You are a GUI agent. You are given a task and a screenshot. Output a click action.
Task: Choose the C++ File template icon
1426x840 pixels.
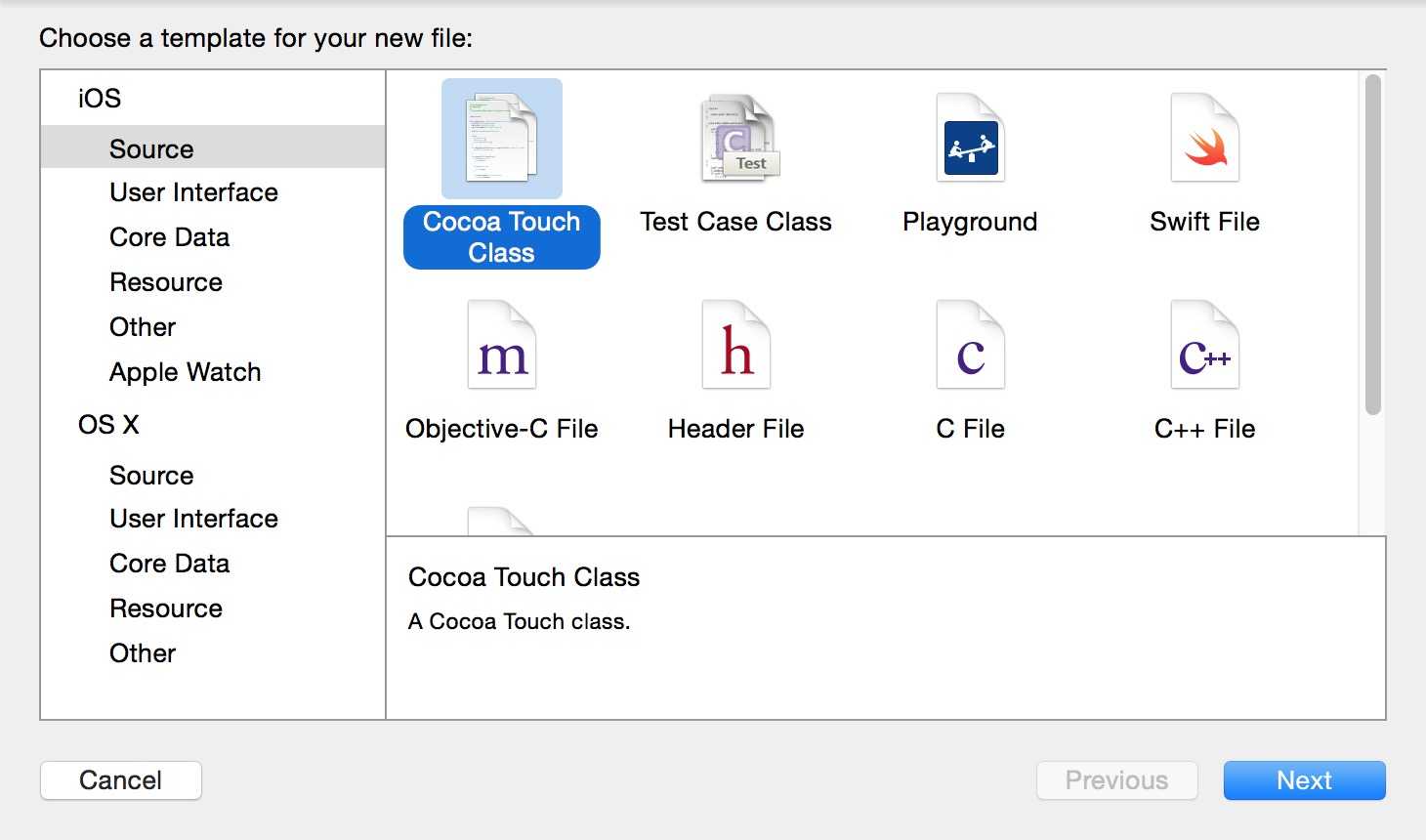pyautogui.click(x=1205, y=345)
